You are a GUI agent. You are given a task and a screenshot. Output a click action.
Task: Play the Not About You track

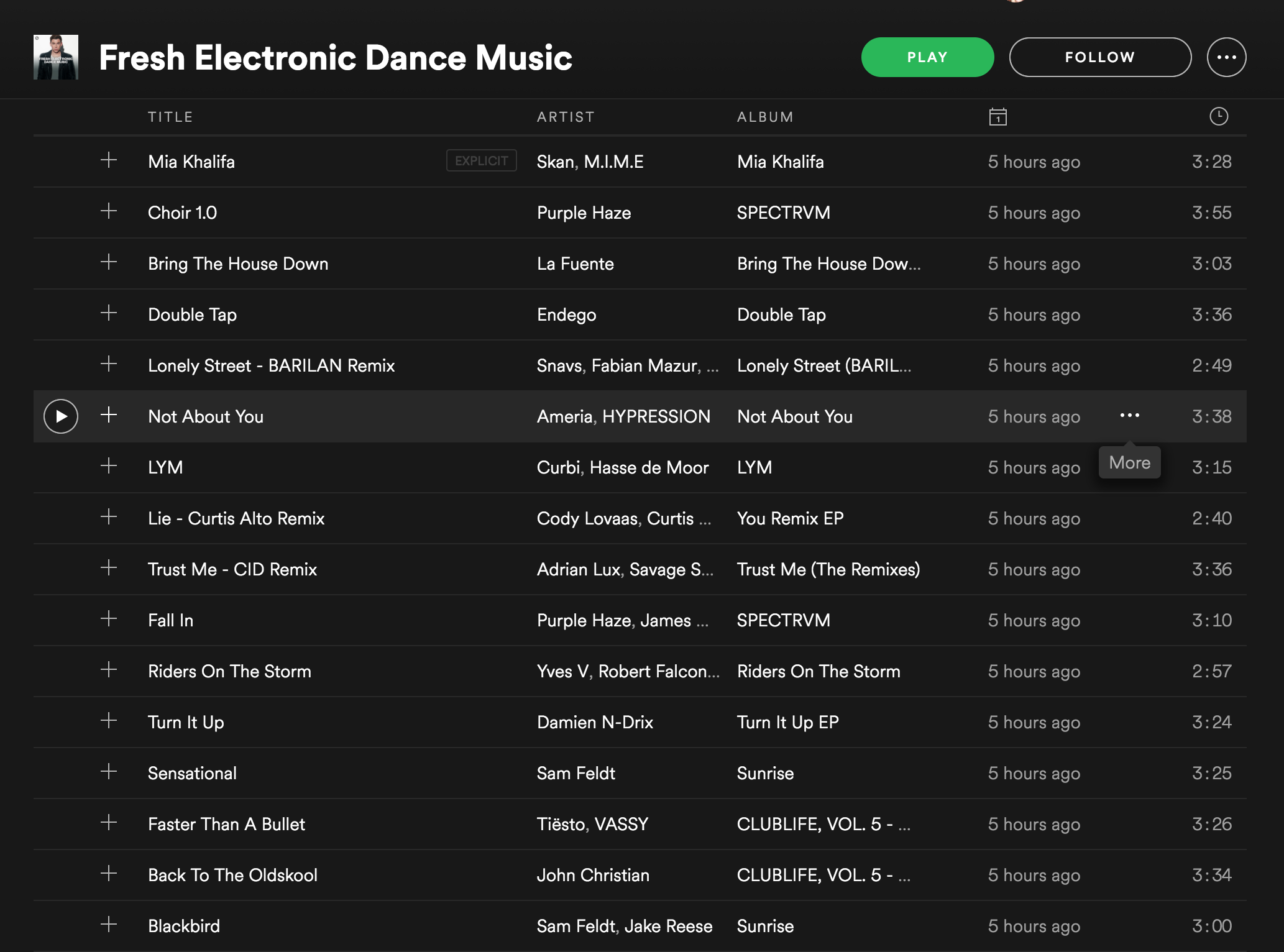61,416
